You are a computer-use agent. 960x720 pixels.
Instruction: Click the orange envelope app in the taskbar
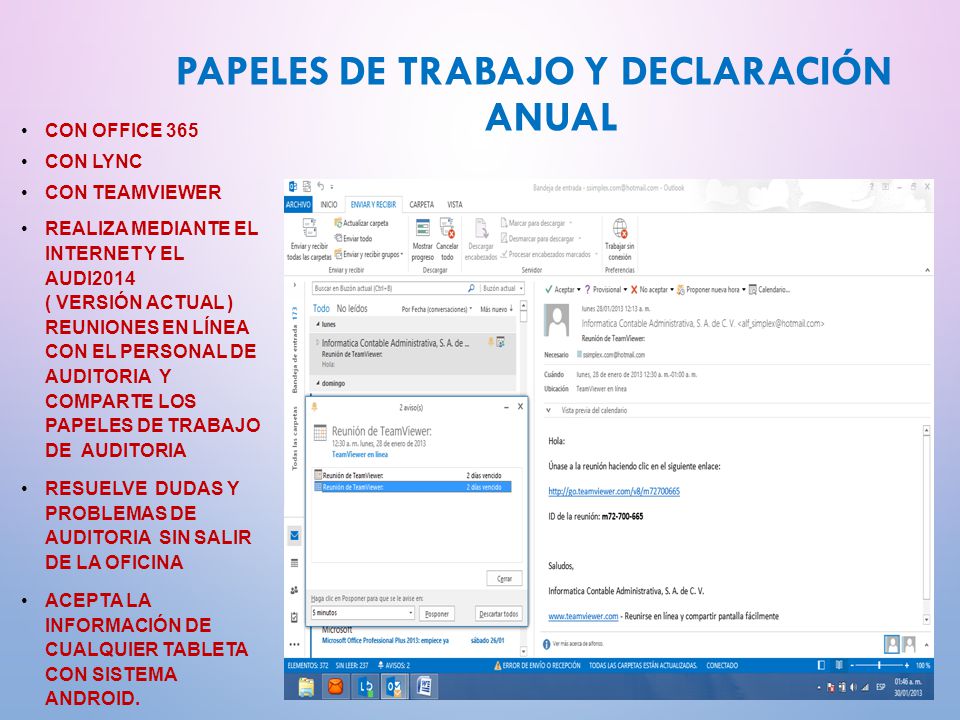[x=336, y=686]
